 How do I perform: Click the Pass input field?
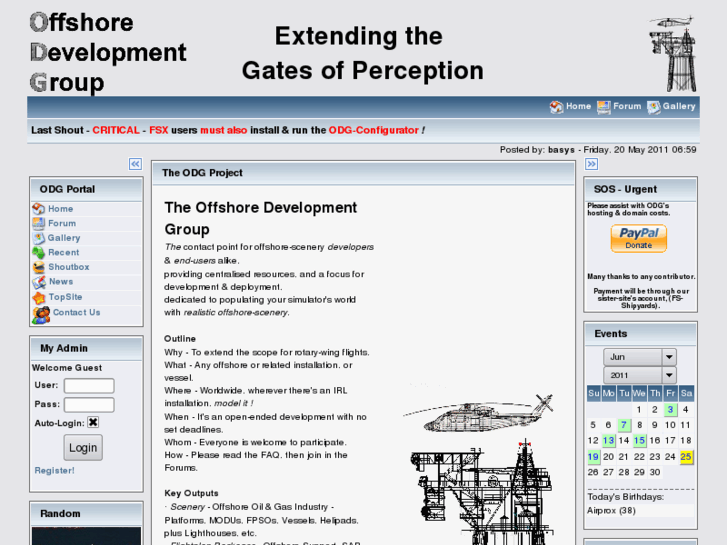coord(89,404)
